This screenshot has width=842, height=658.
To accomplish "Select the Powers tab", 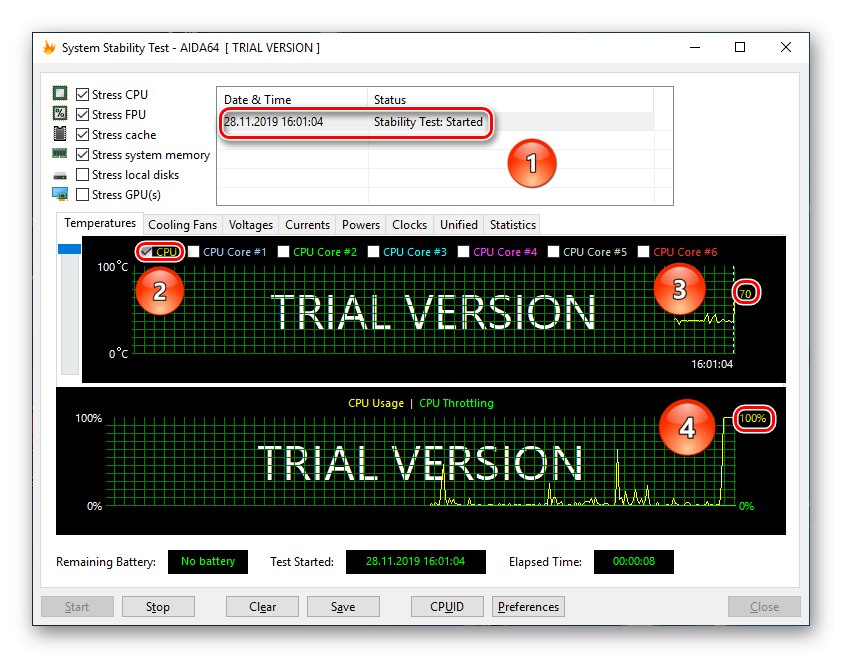I will click(361, 225).
